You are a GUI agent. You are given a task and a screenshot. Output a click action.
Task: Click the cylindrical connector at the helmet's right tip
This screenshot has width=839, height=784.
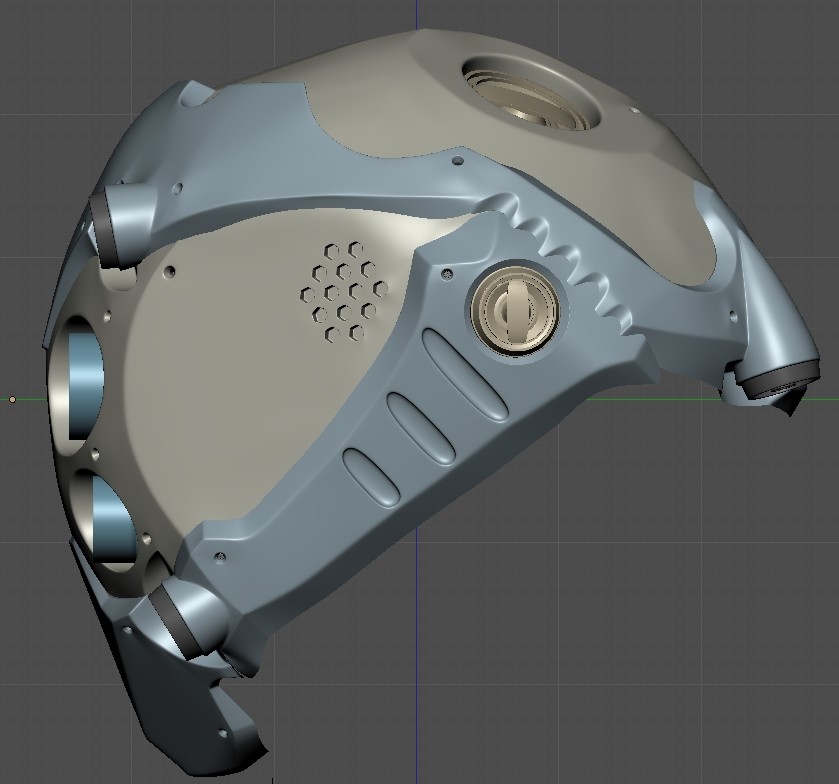(x=777, y=380)
